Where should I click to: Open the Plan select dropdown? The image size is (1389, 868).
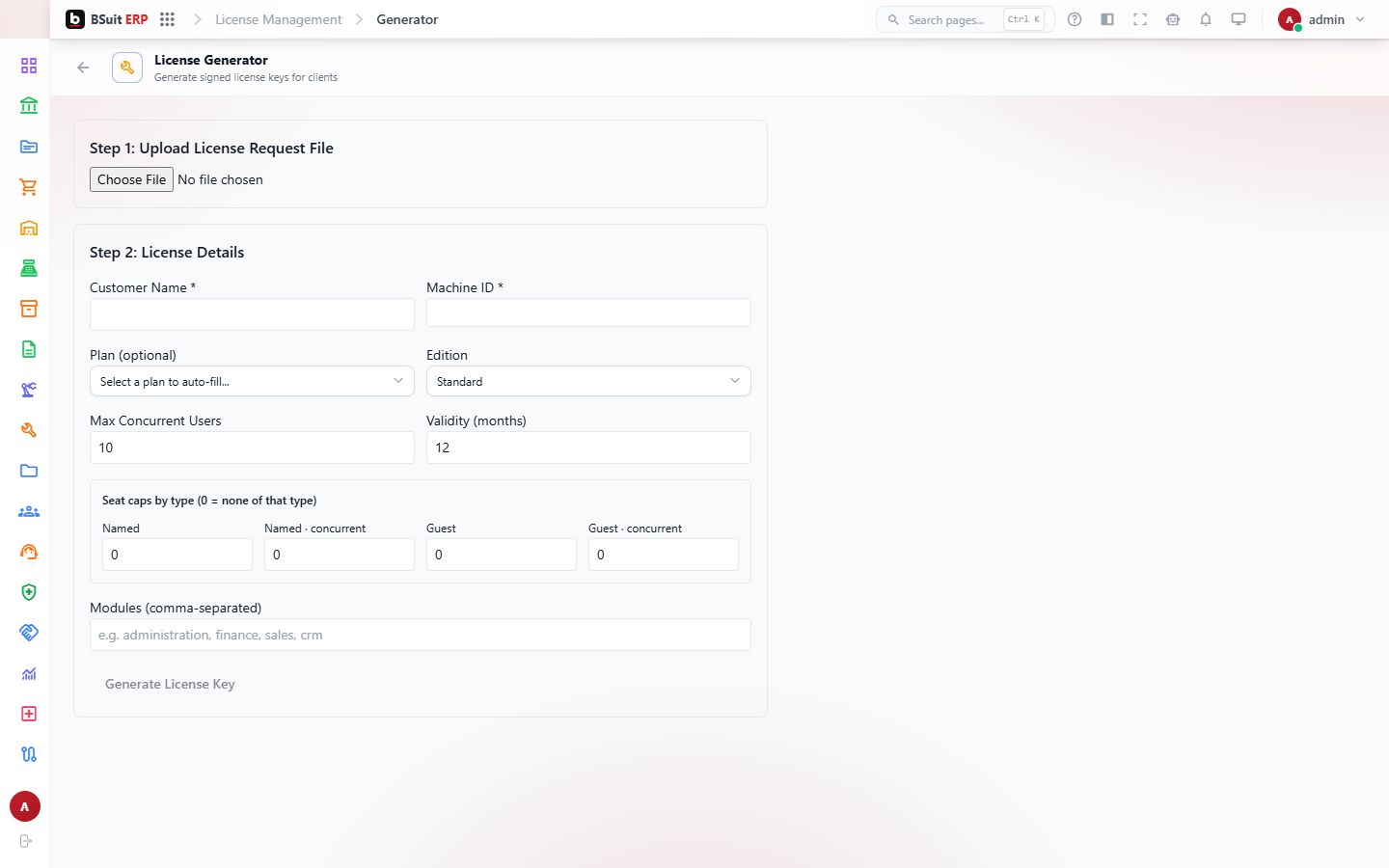252,381
